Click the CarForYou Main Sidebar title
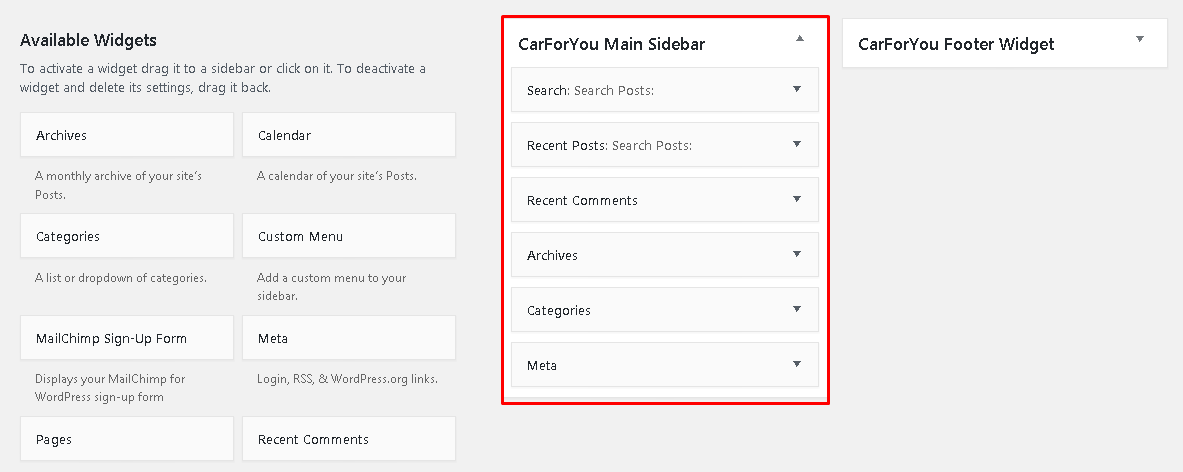Screen dimensions: 1183x472 click(612, 44)
